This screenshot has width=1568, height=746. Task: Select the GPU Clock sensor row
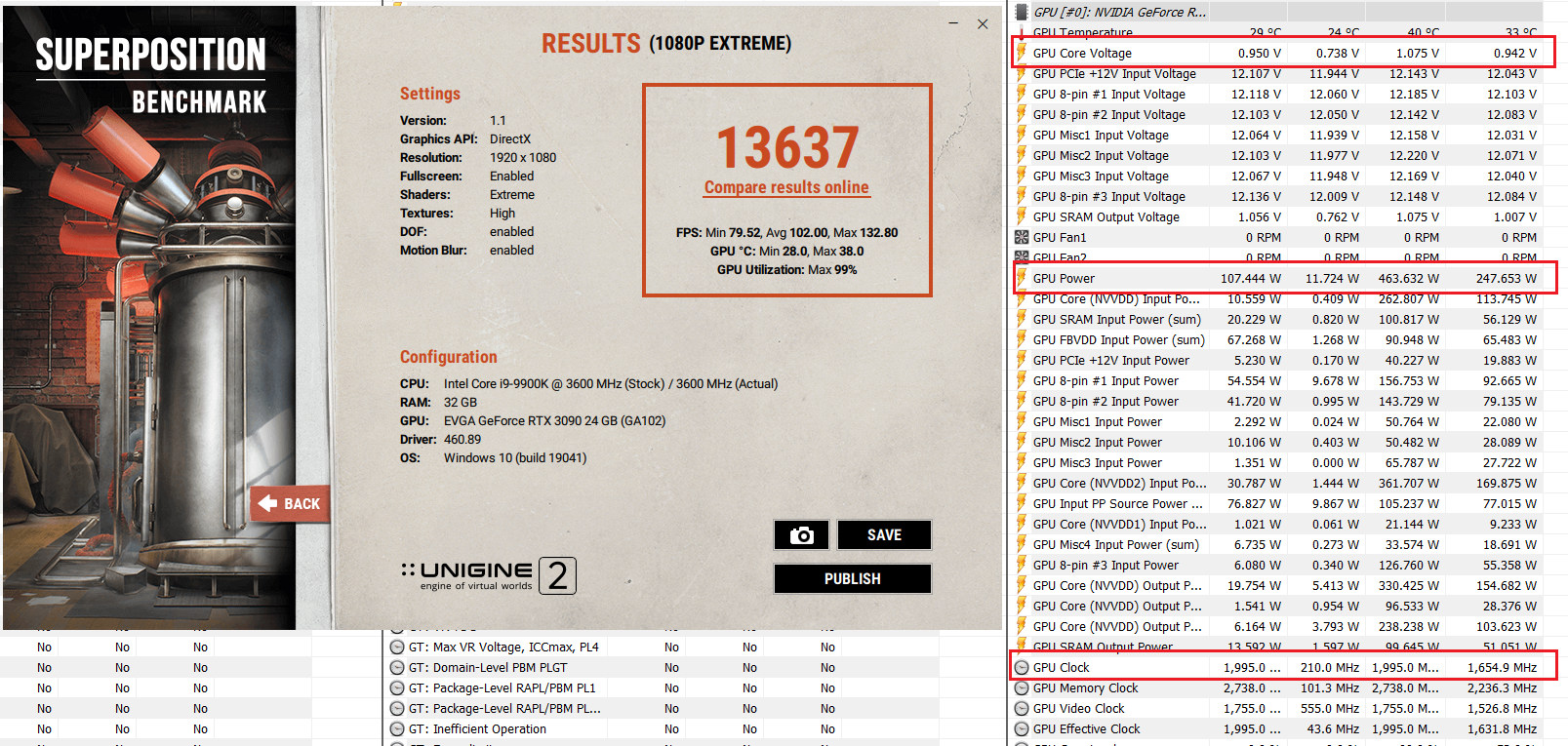coord(1277,667)
